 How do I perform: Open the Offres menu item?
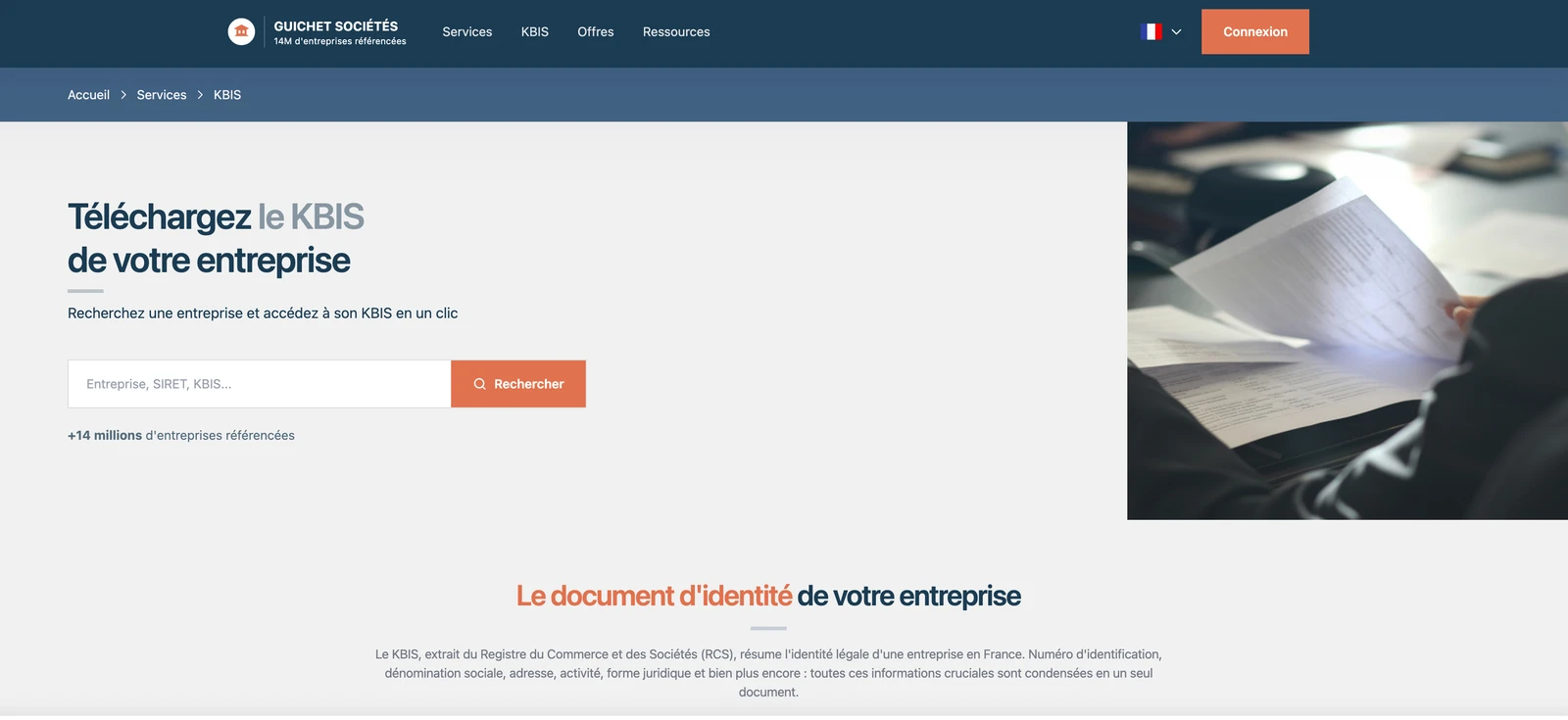596,31
